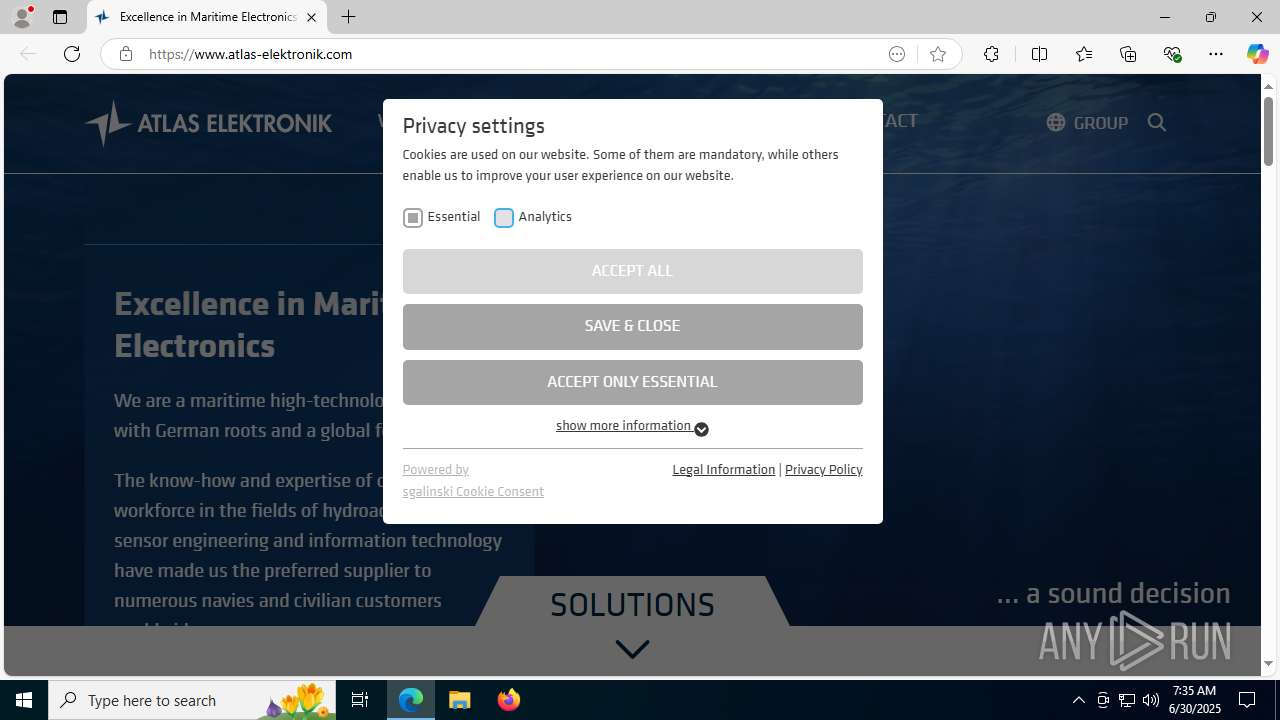Add this page to favorites star
This screenshot has width=1280, height=720.
pyautogui.click(x=937, y=54)
